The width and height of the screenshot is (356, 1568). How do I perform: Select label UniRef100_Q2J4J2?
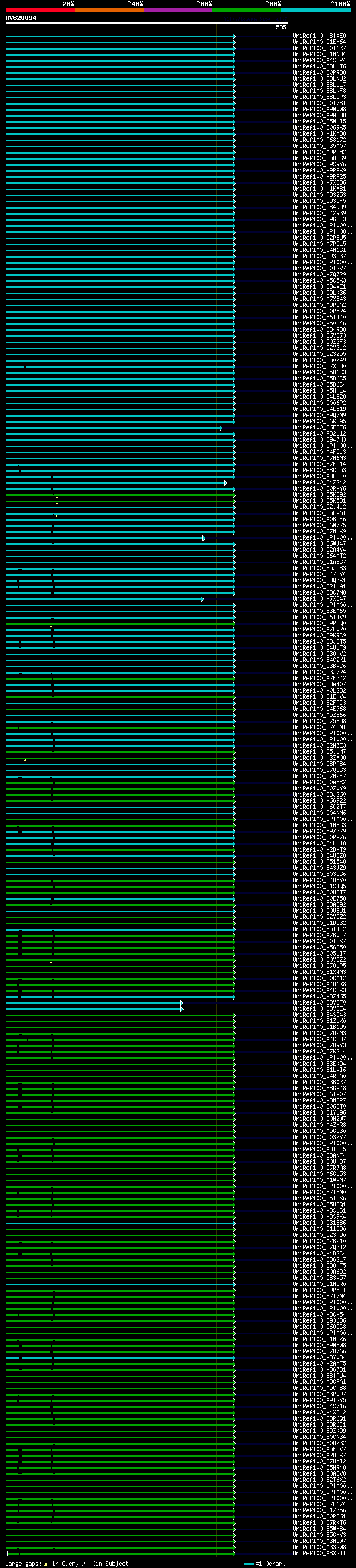(x=319, y=507)
